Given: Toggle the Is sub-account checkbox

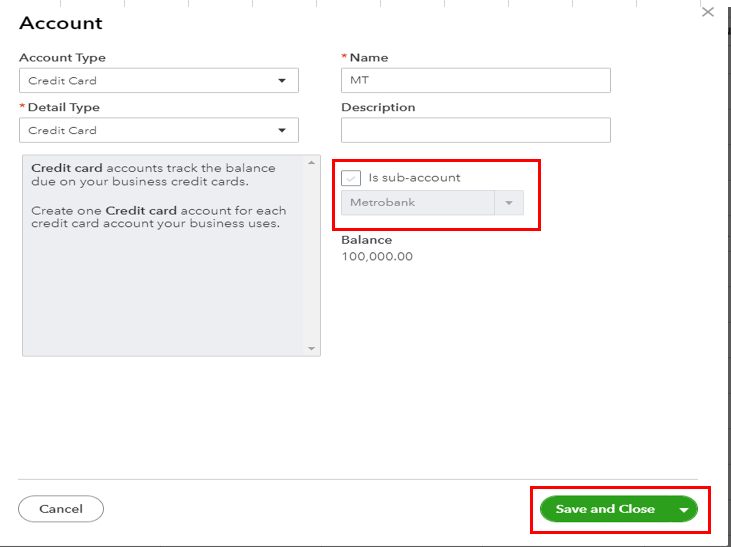Looking at the screenshot, I should 351,178.
